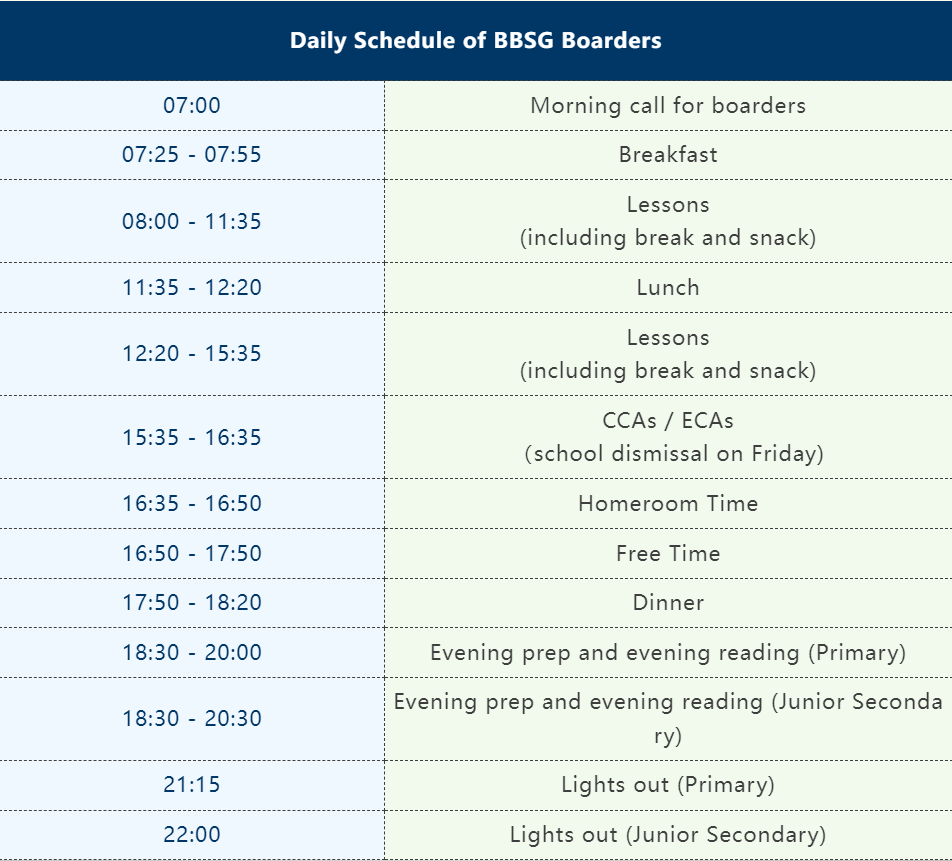Select the 18:30 - 20:30 time slot
The width and height of the screenshot is (952, 861).
192,719
